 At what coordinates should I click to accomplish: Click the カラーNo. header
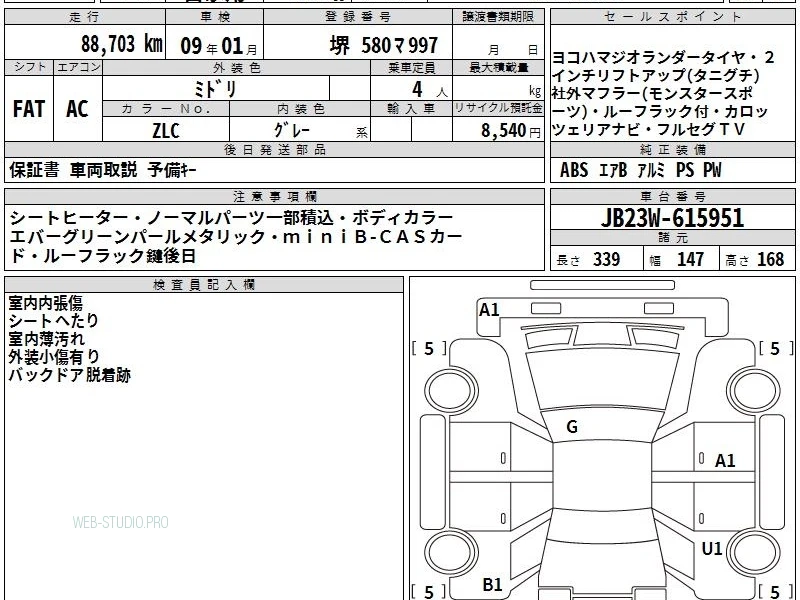pos(166,108)
